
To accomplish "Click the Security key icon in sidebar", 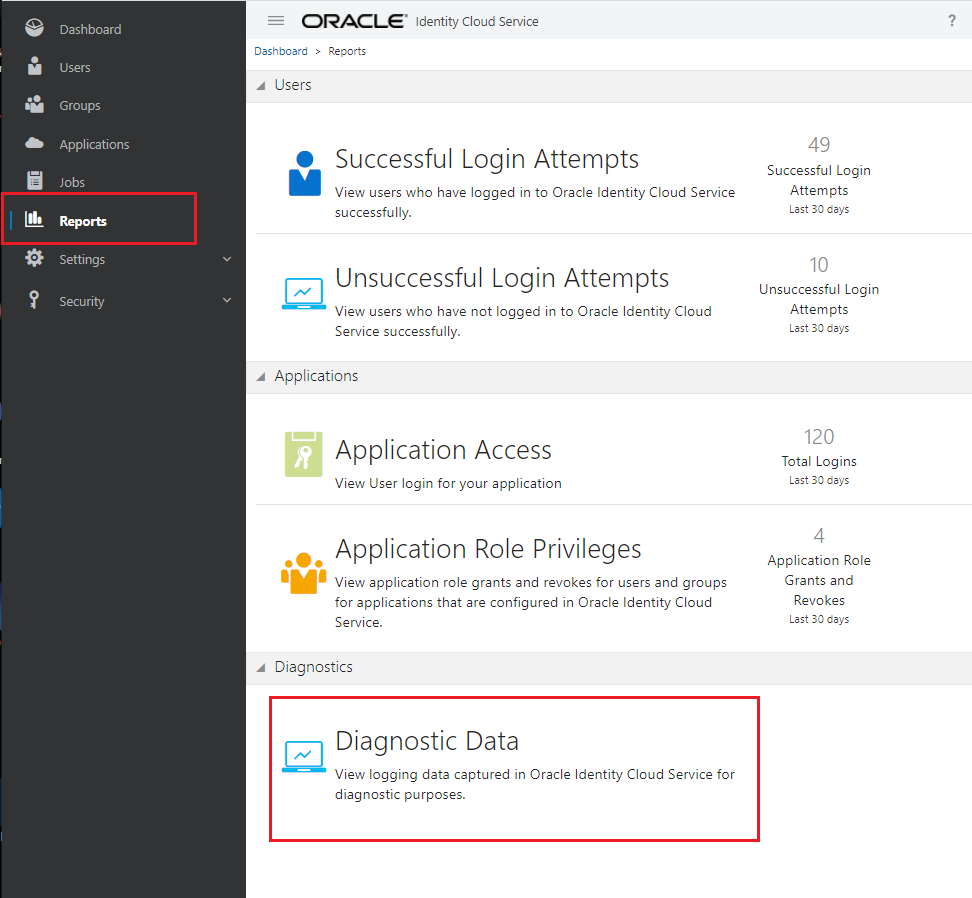I will (x=35, y=300).
